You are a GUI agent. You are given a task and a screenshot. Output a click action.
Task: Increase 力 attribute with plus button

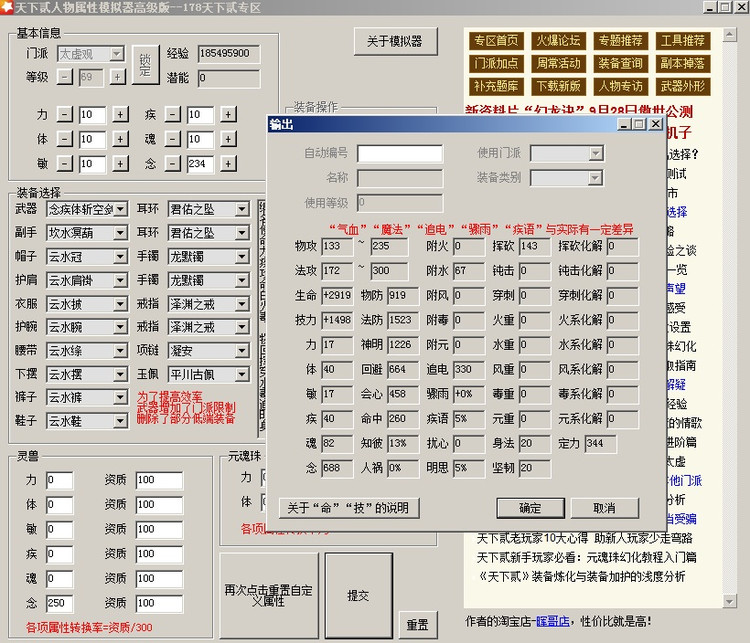pos(120,114)
